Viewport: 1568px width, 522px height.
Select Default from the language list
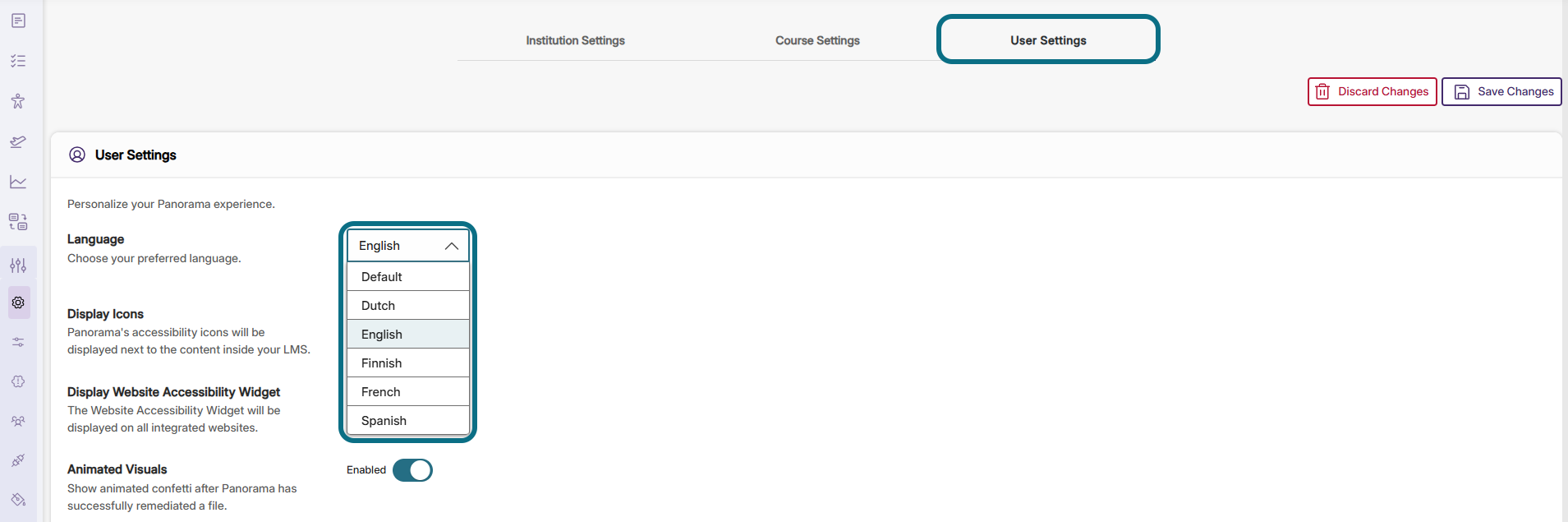(x=408, y=277)
